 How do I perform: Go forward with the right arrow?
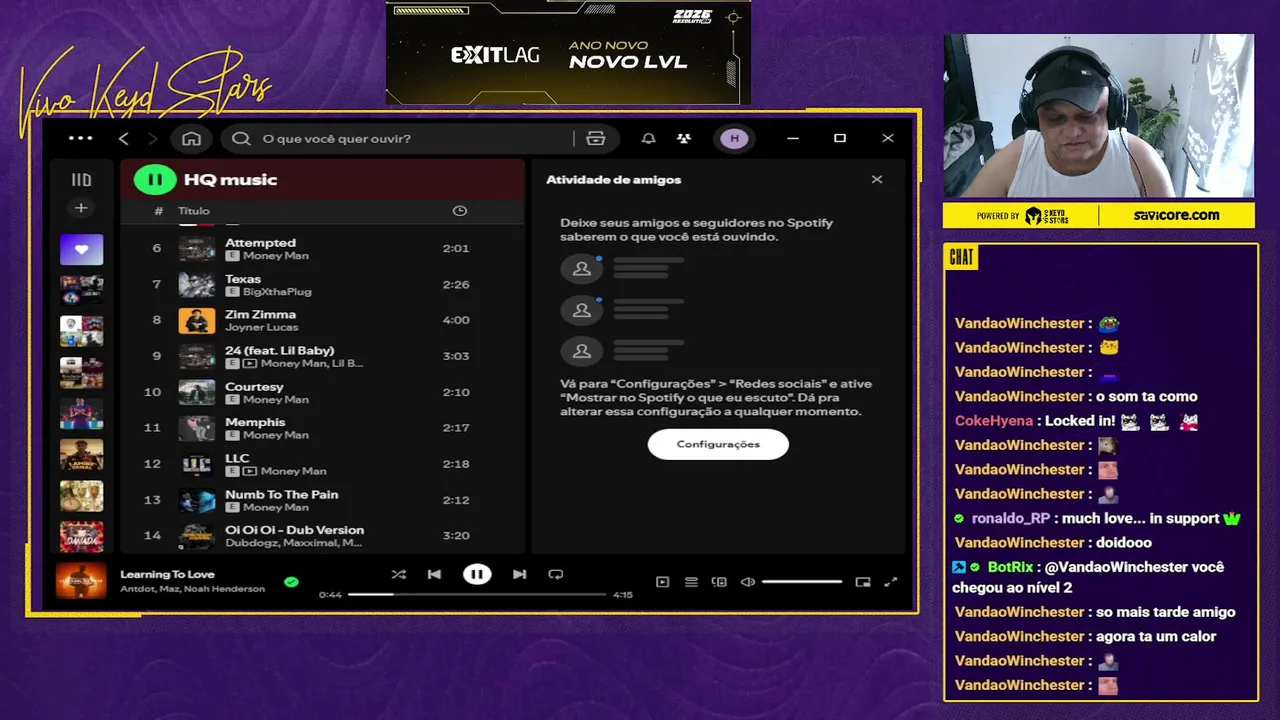[153, 138]
